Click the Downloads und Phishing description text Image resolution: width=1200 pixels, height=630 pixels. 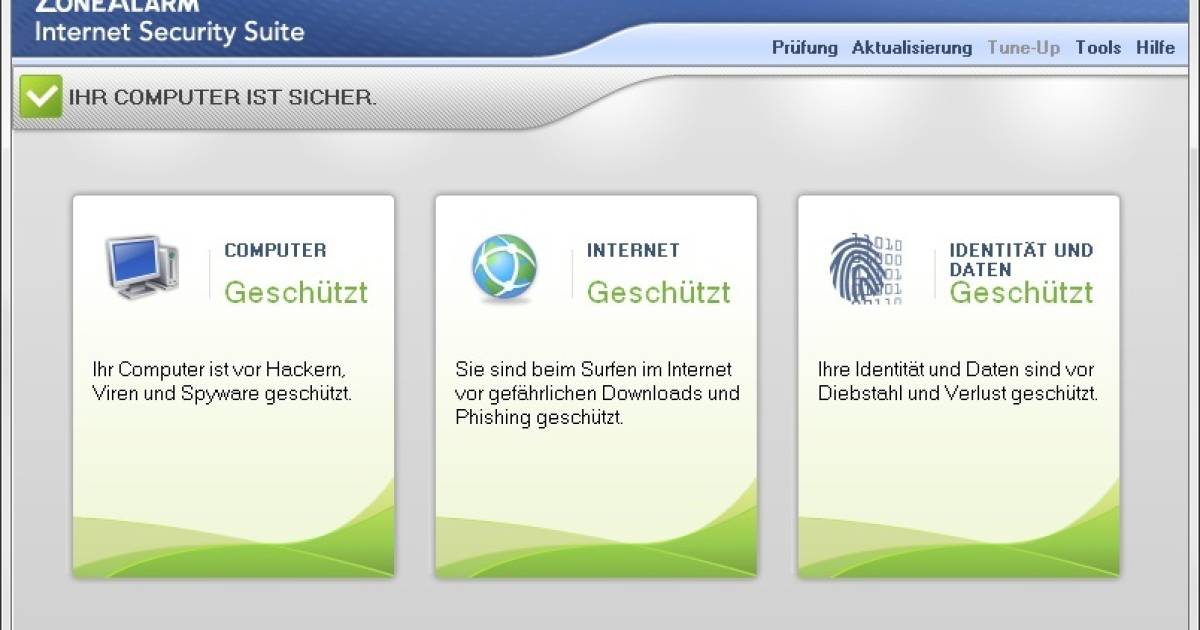(597, 393)
